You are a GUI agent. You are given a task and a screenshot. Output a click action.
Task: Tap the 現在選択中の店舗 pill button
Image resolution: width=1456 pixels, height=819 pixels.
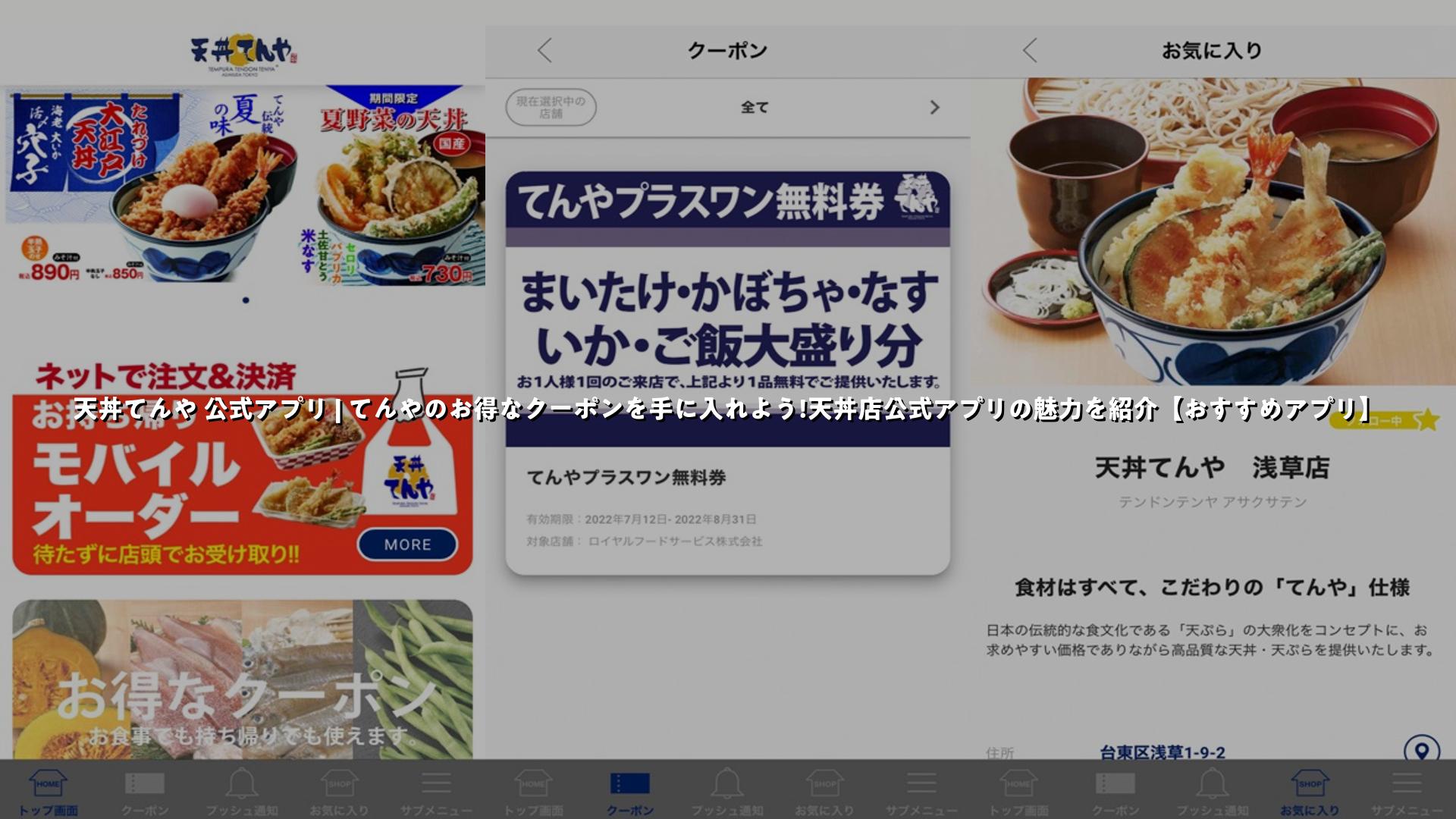[x=551, y=107]
